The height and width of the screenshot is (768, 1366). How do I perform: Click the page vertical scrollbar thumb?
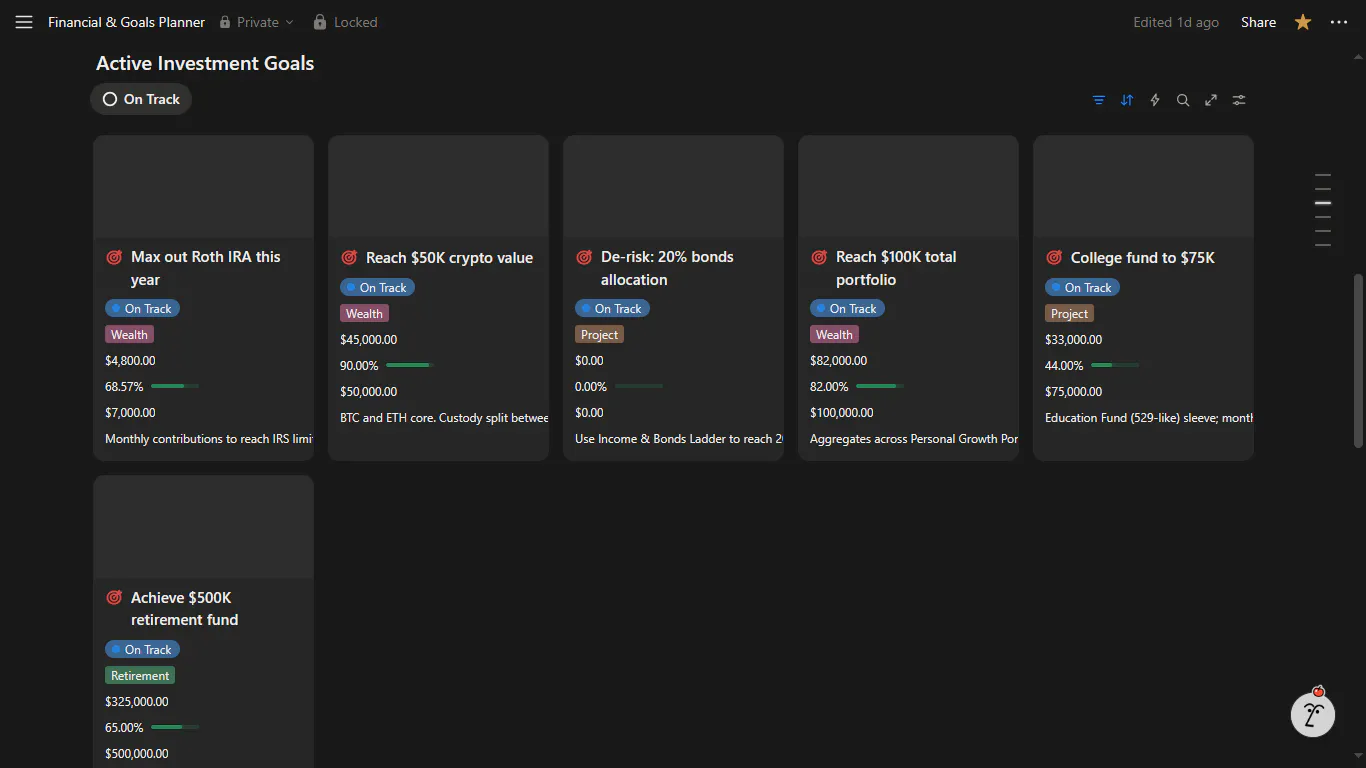pos(1358,360)
